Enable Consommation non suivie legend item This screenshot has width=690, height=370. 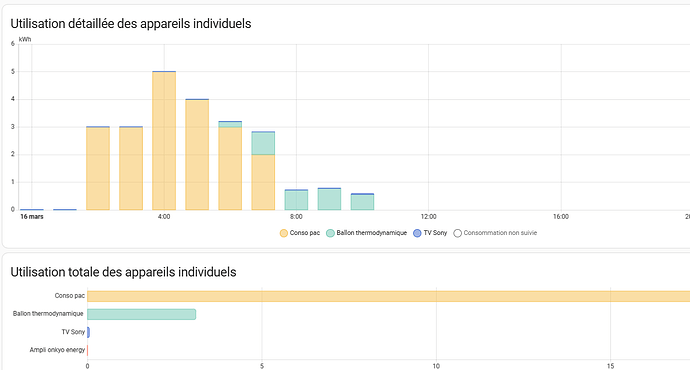click(x=495, y=233)
